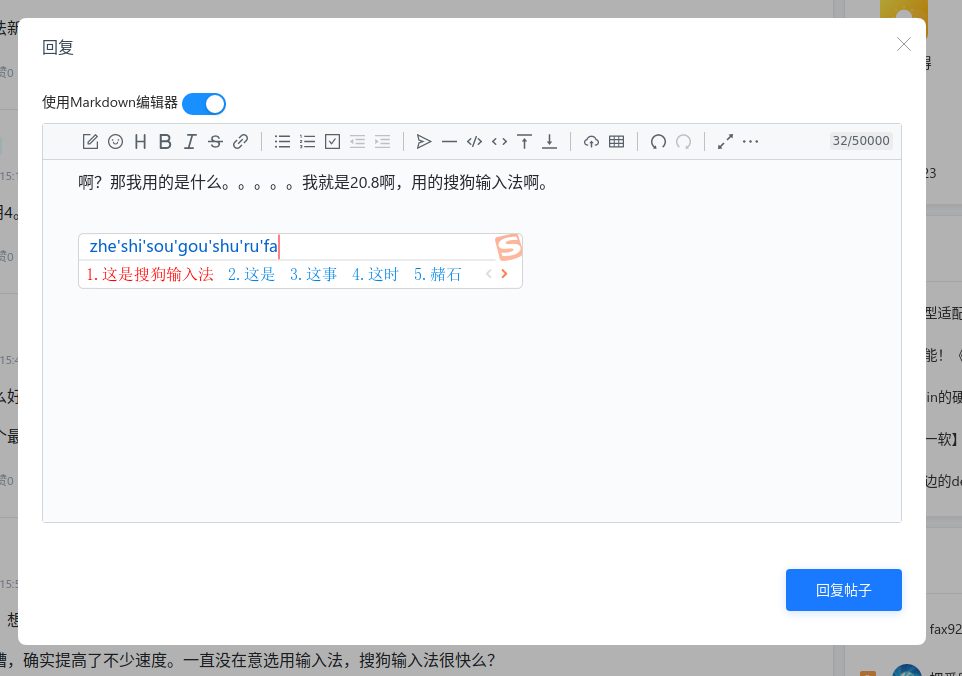Switch editor to fullscreen
The image size is (962, 676).
click(725, 142)
